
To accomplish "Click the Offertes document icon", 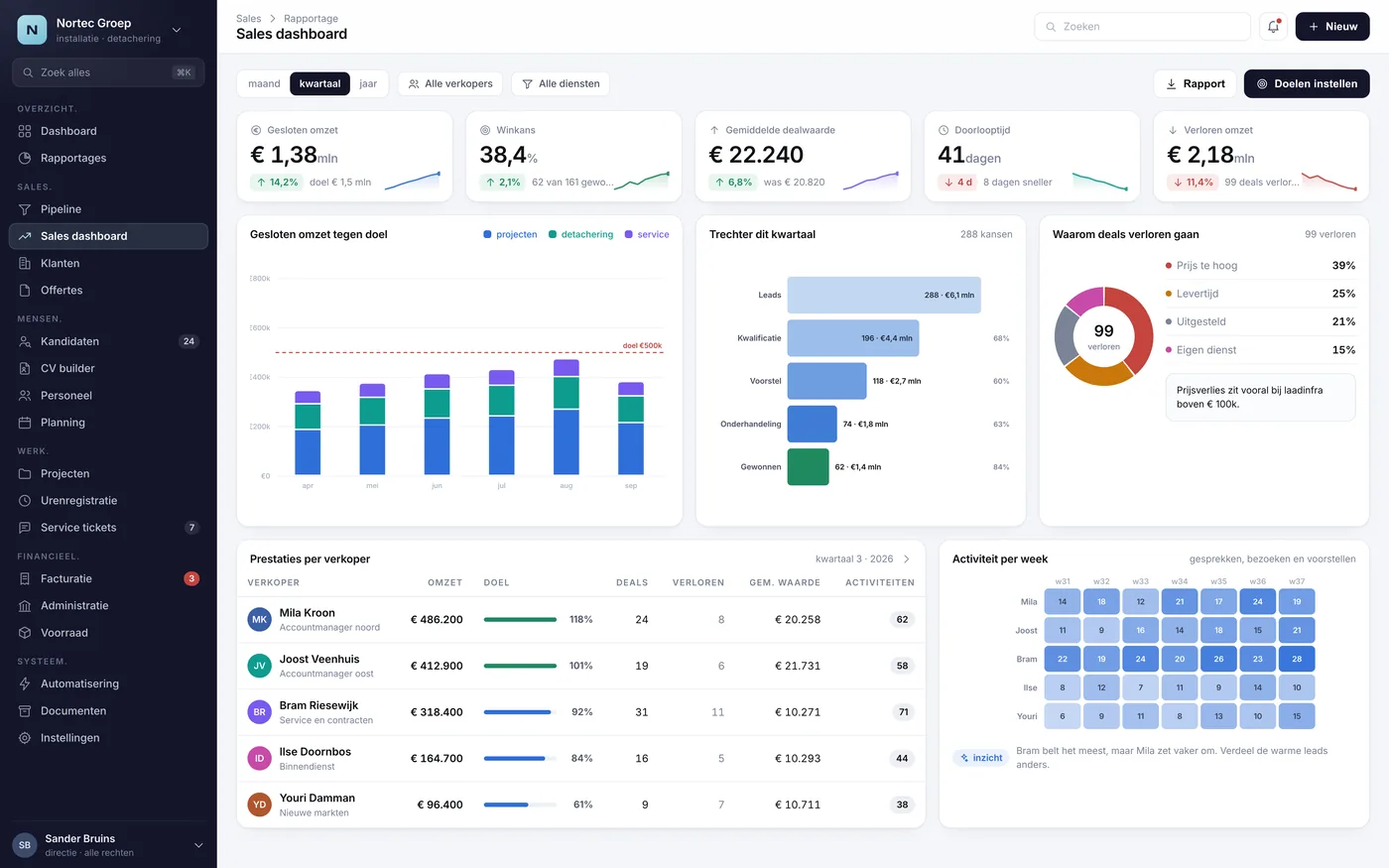I will (25, 290).
